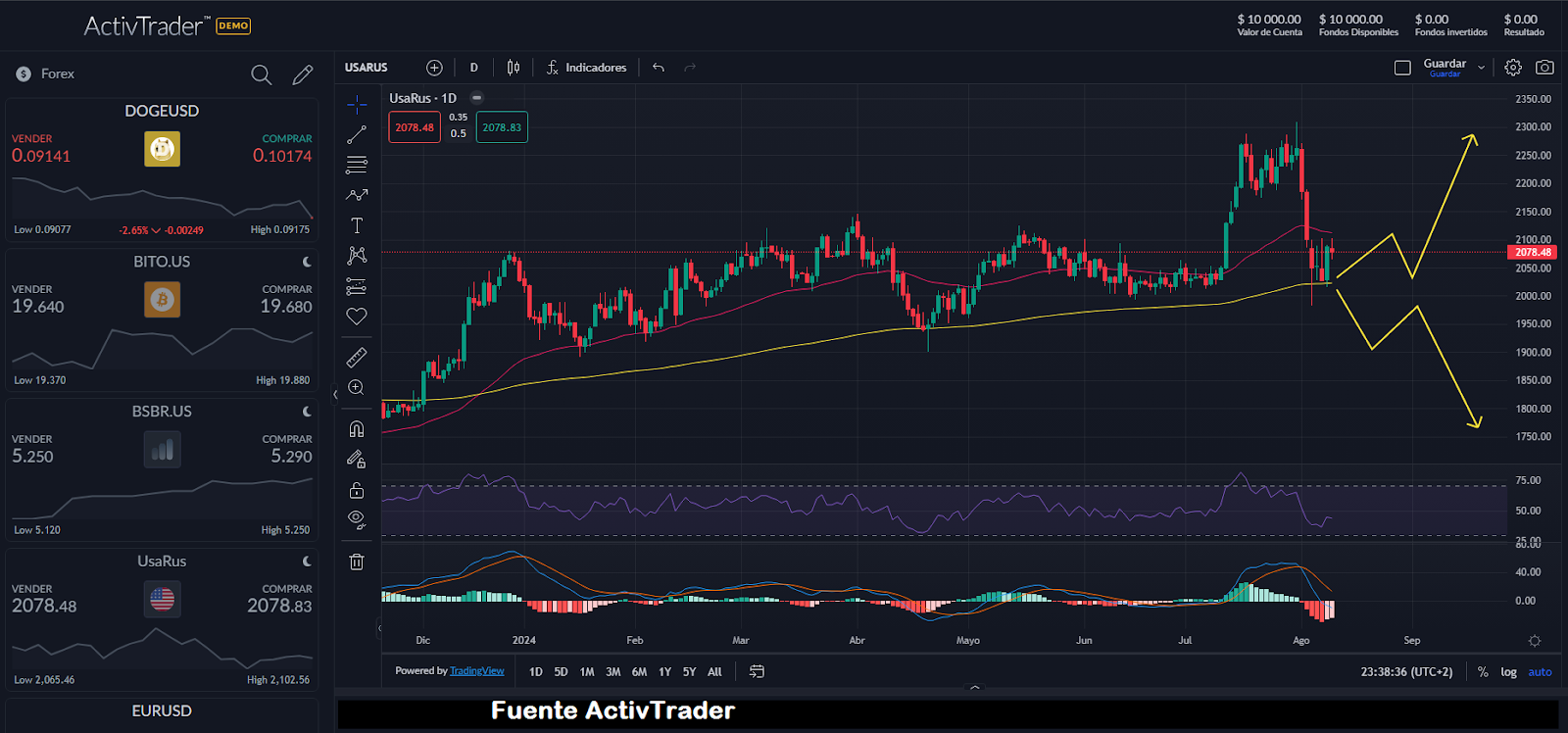Open the measure ruler tool

tap(357, 358)
